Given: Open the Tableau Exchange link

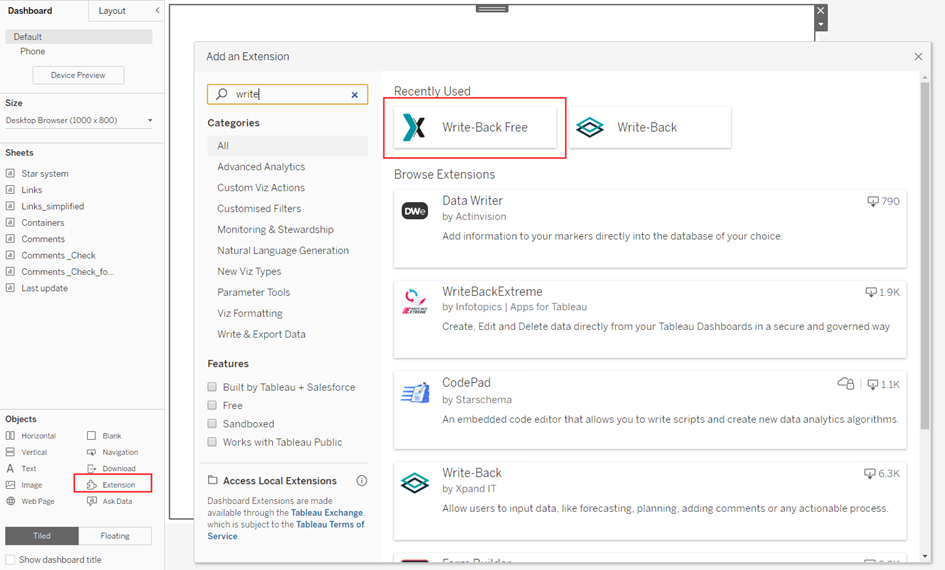Looking at the screenshot, I should pos(327,513).
